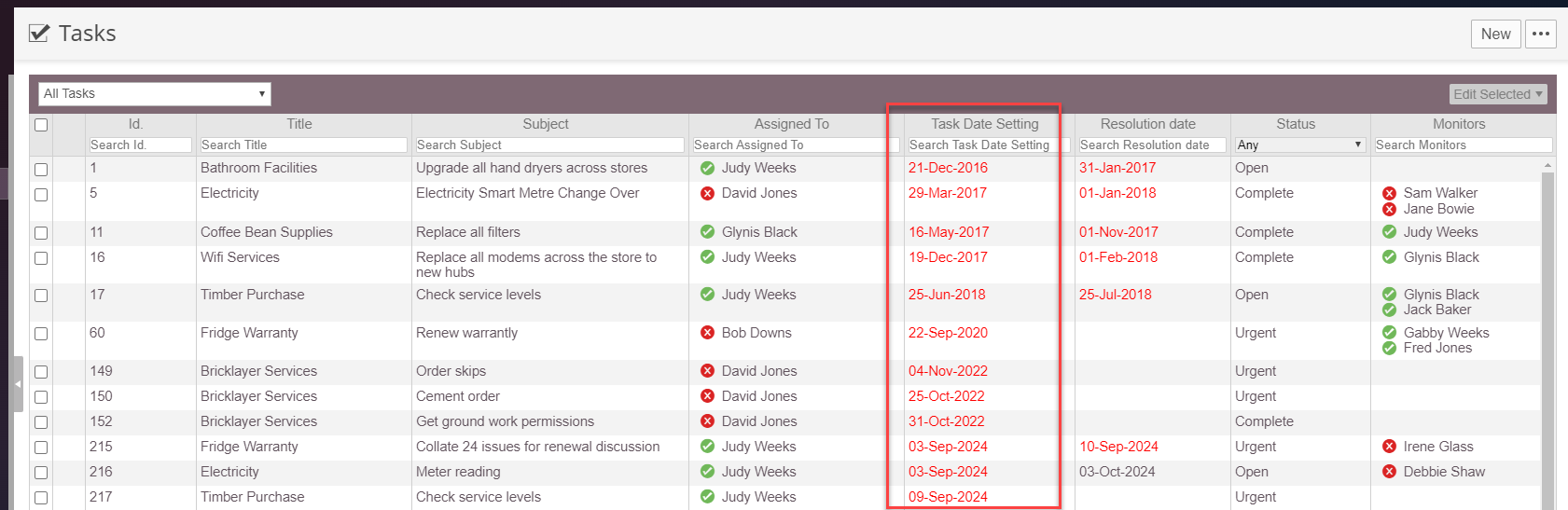This screenshot has width=1568, height=510.
Task: Click the resolution date 03-Oct-2024
Action: click(1117, 472)
